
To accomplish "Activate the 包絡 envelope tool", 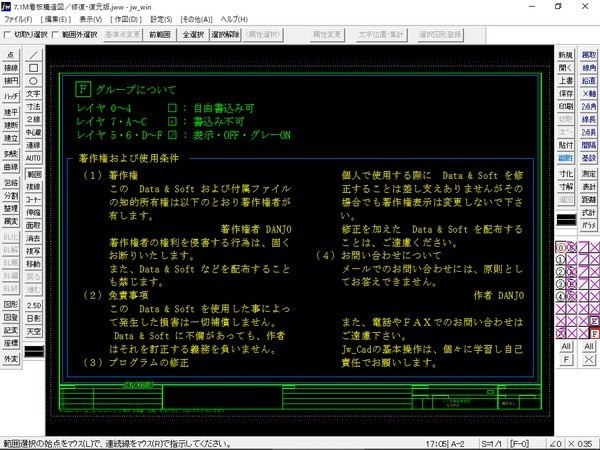I will [11, 183].
